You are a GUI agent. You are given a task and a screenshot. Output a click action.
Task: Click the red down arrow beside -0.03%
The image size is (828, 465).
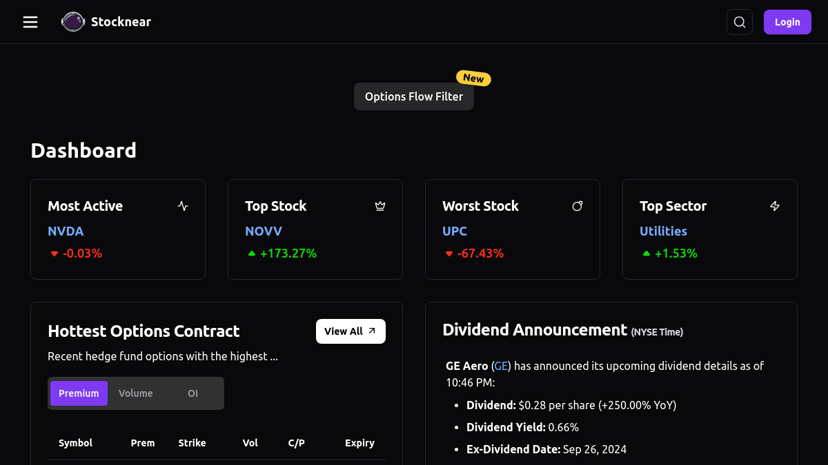coord(54,254)
